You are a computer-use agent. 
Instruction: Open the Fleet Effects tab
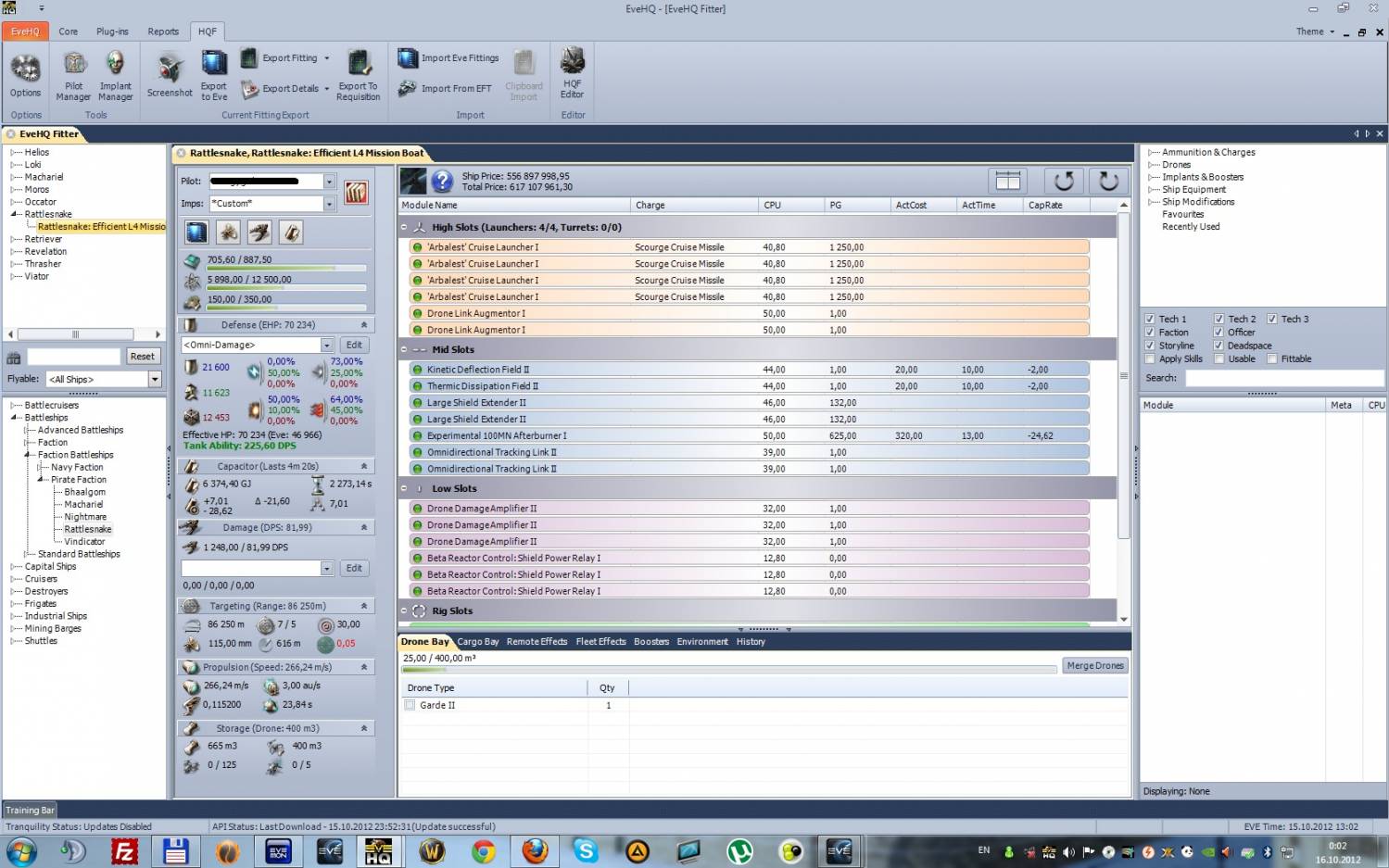pyautogui.click(x=600, y=641)
